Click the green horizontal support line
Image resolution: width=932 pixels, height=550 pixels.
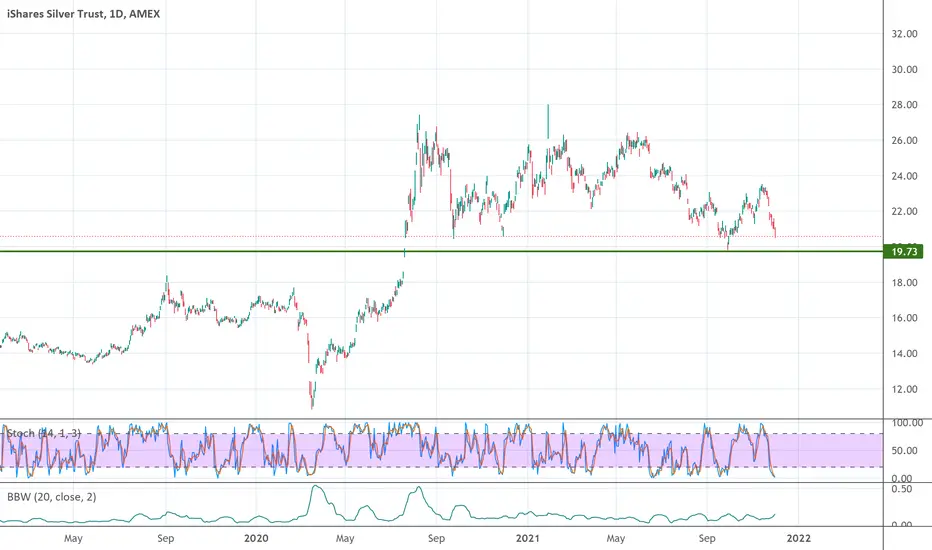click(442, 252)
